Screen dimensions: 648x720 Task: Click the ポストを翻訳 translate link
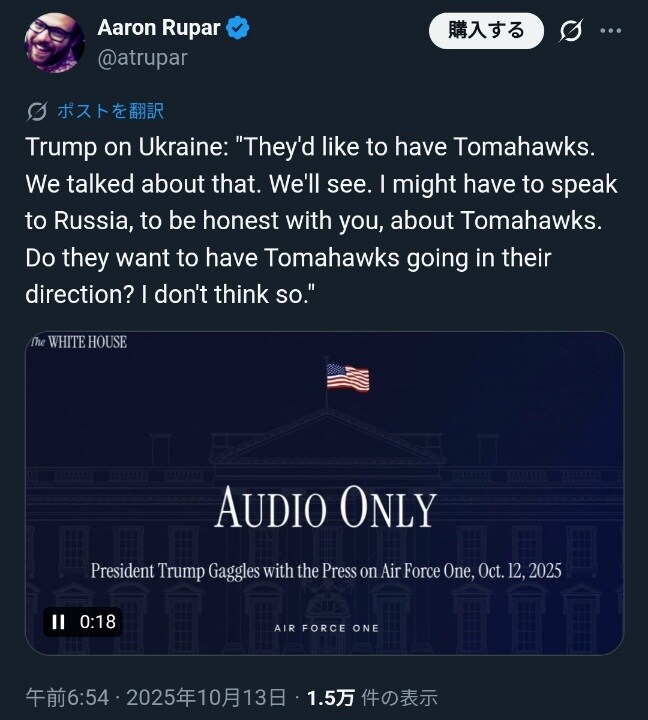110,110
